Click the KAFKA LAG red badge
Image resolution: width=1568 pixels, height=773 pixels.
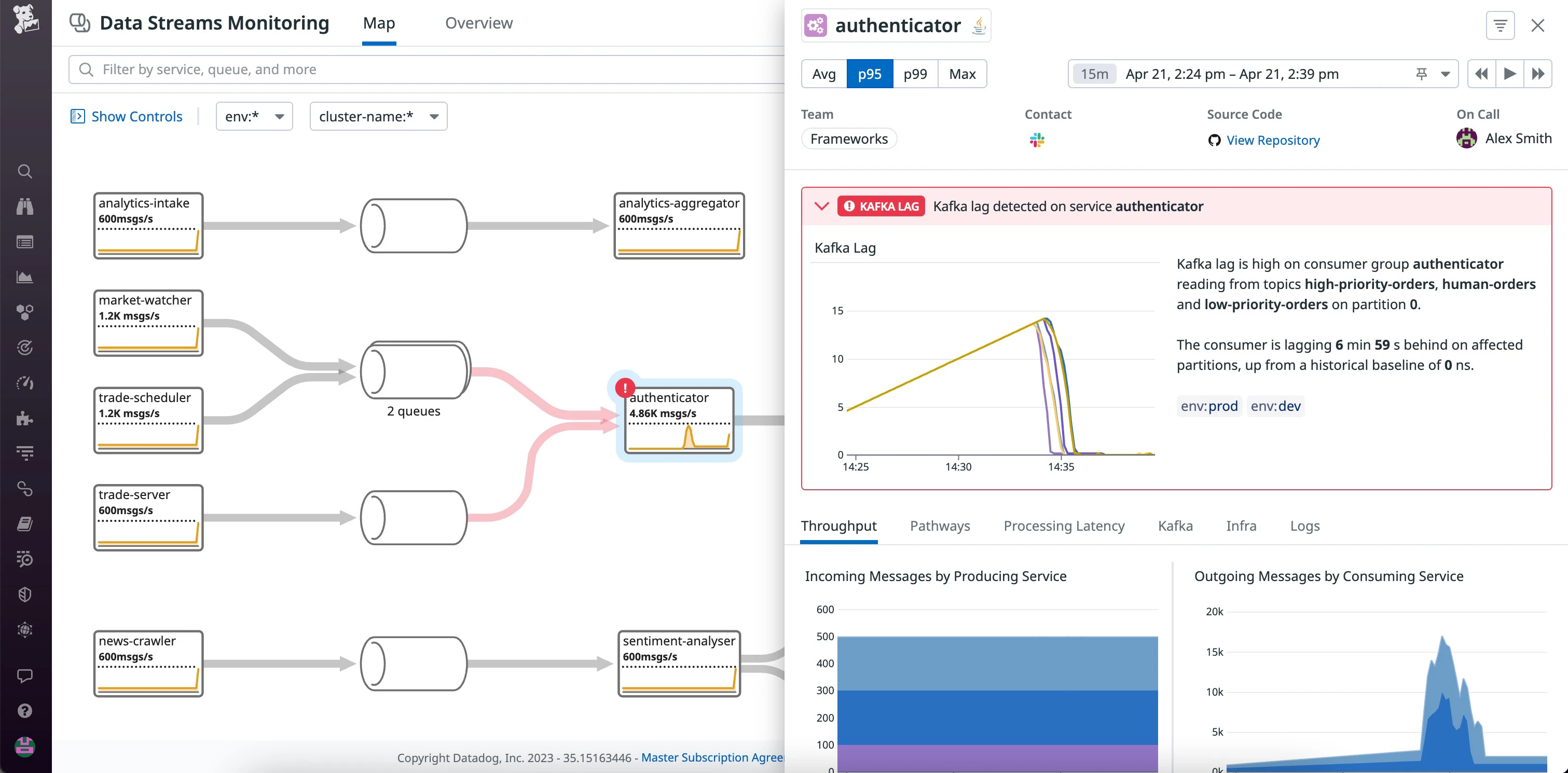coord(882,206)
